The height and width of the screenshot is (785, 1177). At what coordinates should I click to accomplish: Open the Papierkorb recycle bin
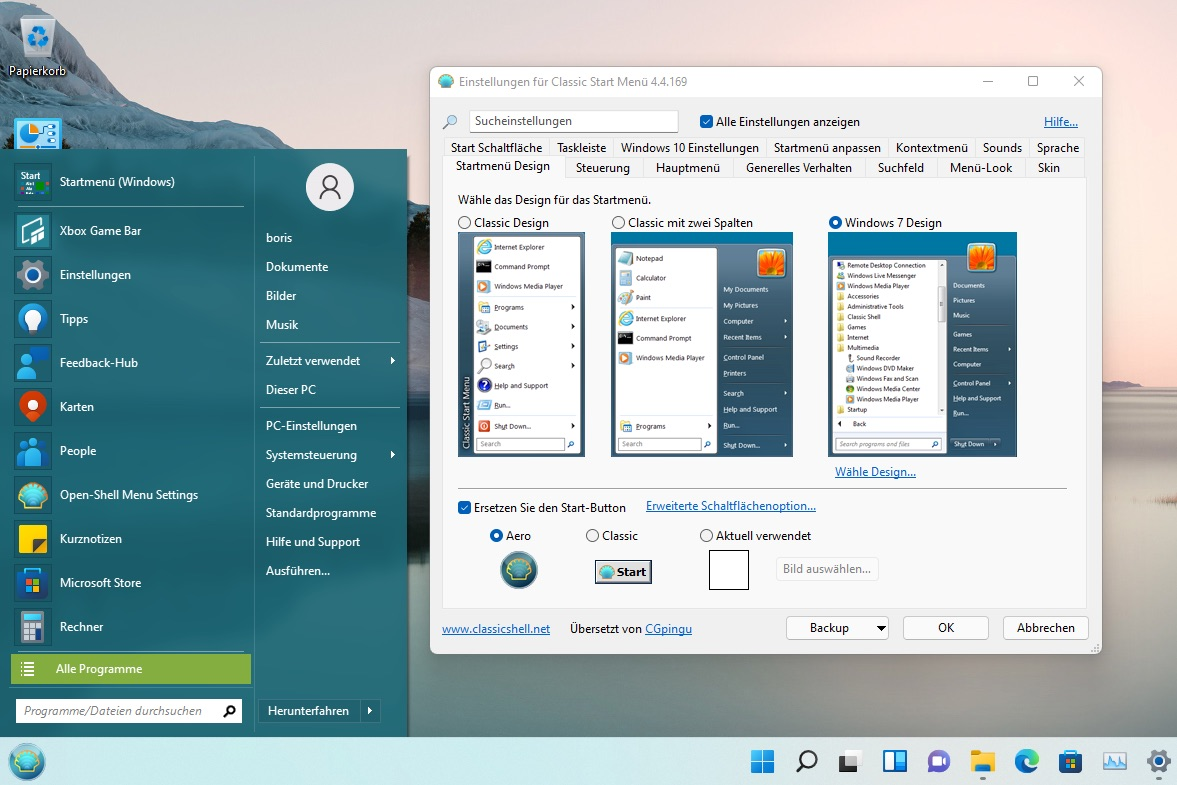(x=37, y=47)
